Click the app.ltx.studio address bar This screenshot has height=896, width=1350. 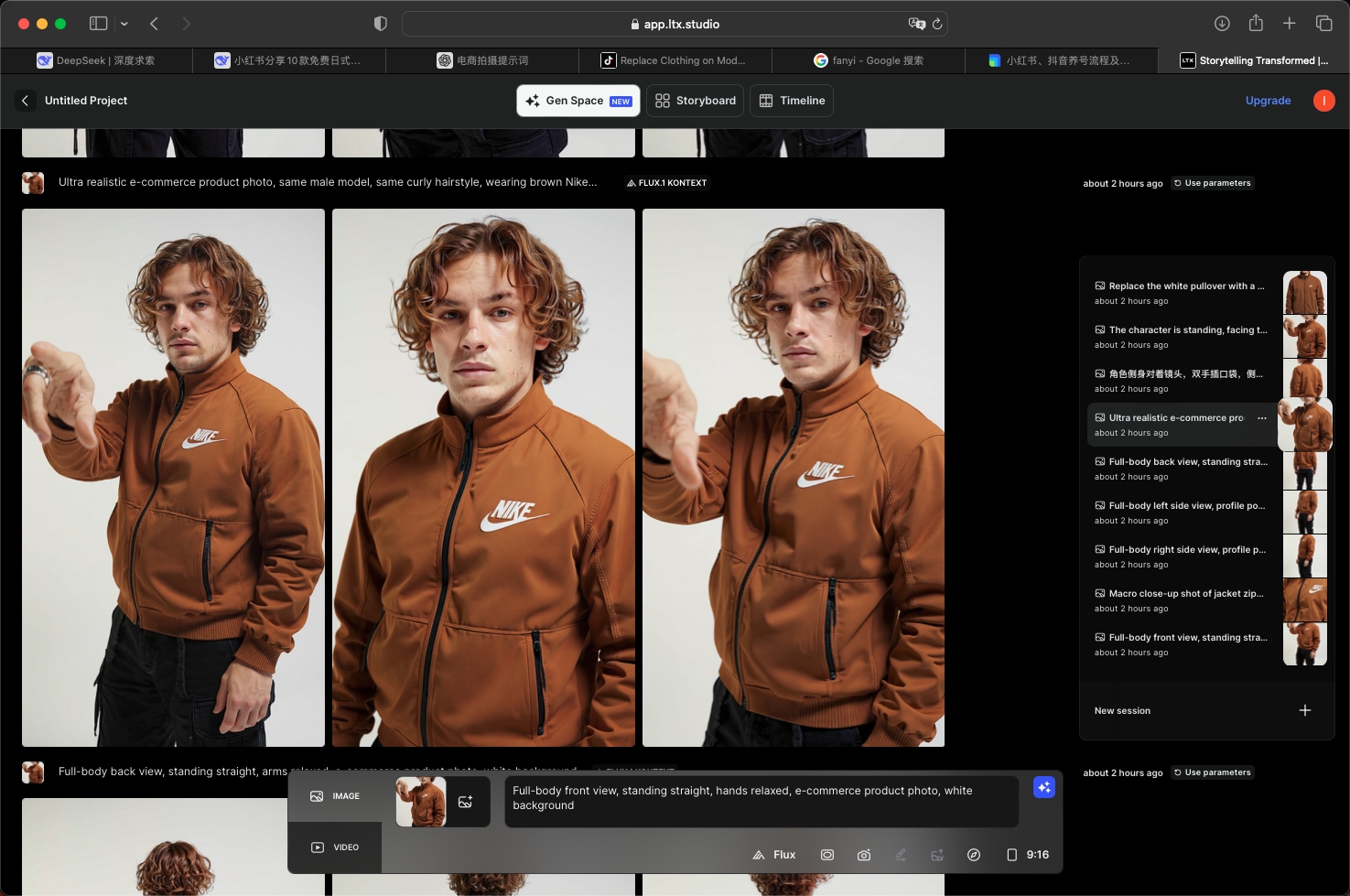pyautogui.click(x=675, y=24)
